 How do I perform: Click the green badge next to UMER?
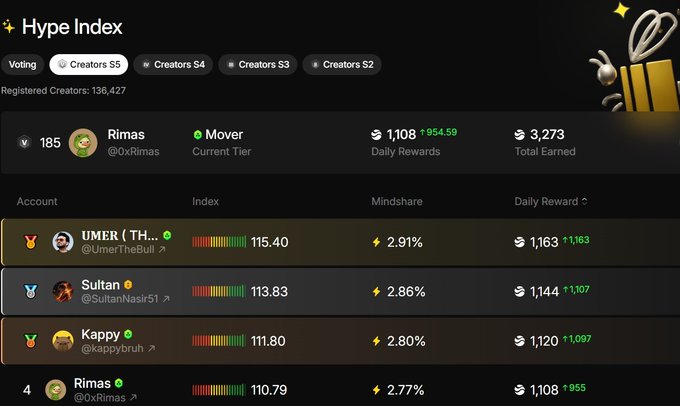(x=167, y=235)
